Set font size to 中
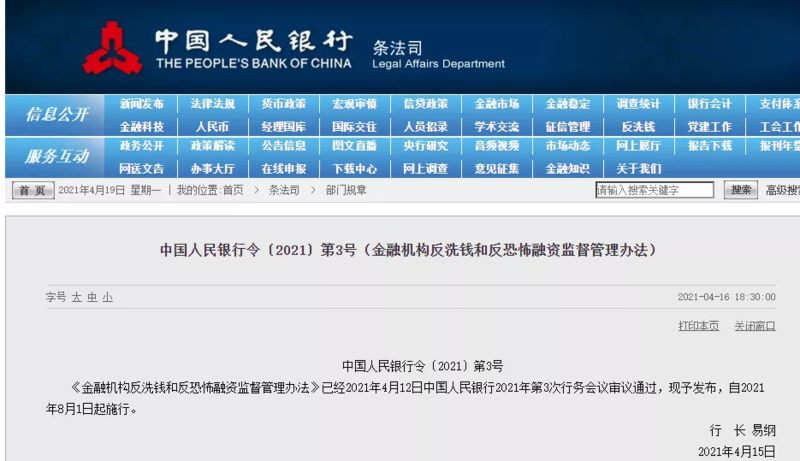Viewport: 800px width, 461px height. (x=92, y=297)
